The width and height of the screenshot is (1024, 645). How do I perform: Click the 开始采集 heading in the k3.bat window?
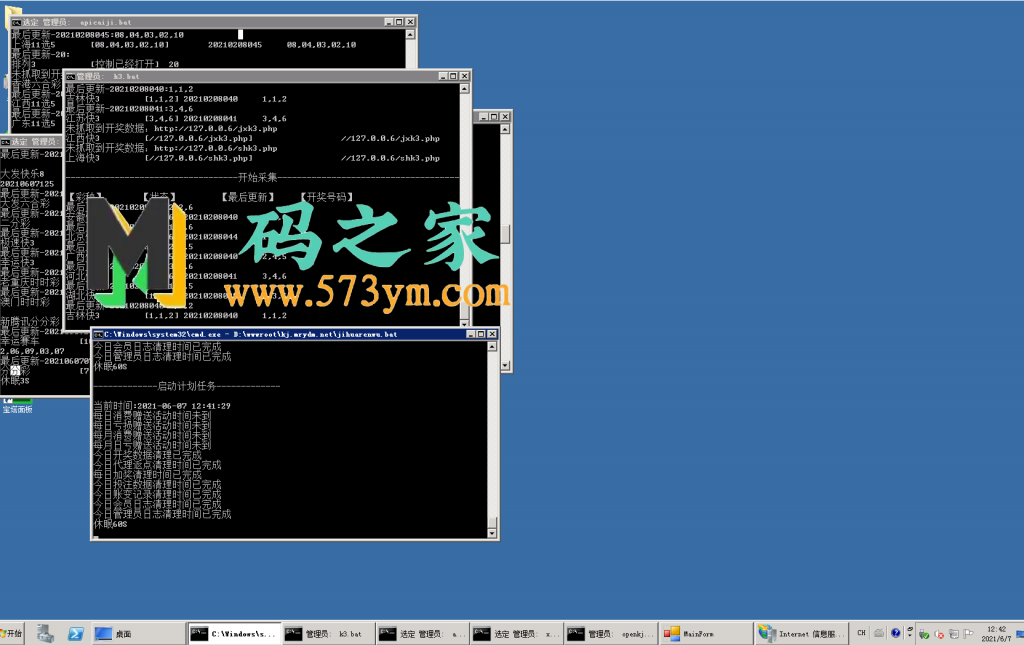258,178
